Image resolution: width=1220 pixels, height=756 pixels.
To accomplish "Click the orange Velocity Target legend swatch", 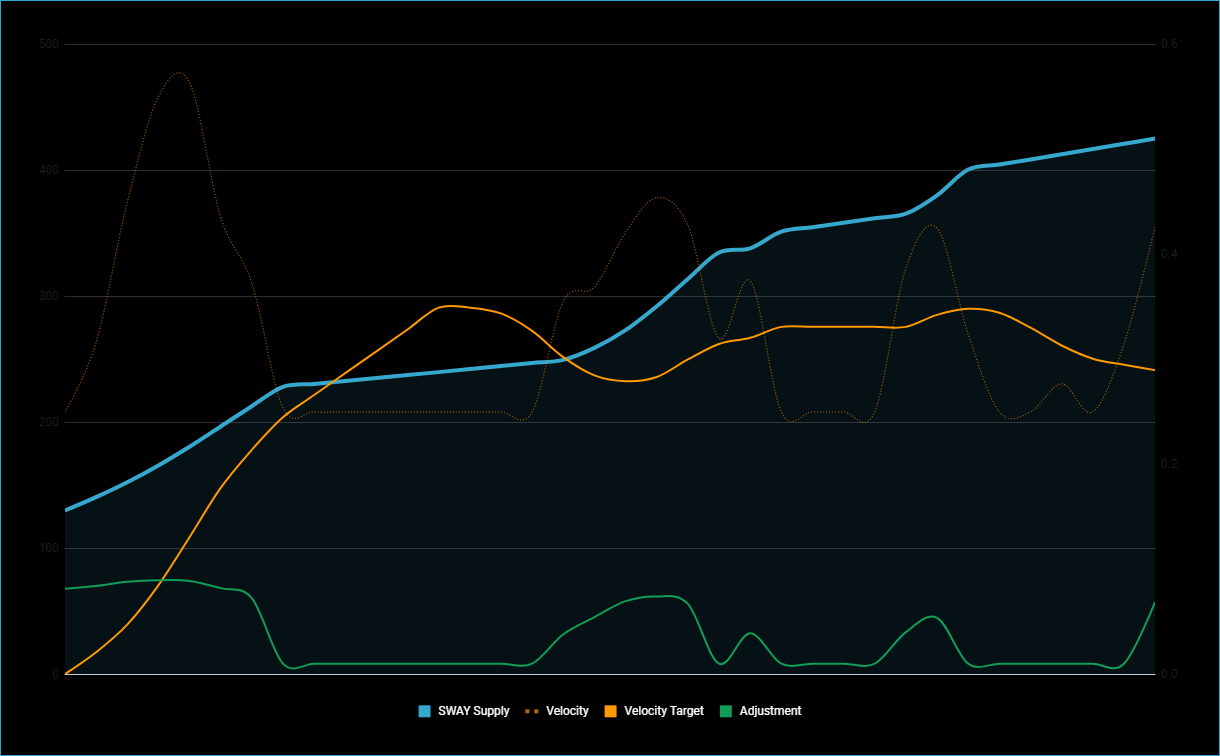I will (x=609, y=711).
